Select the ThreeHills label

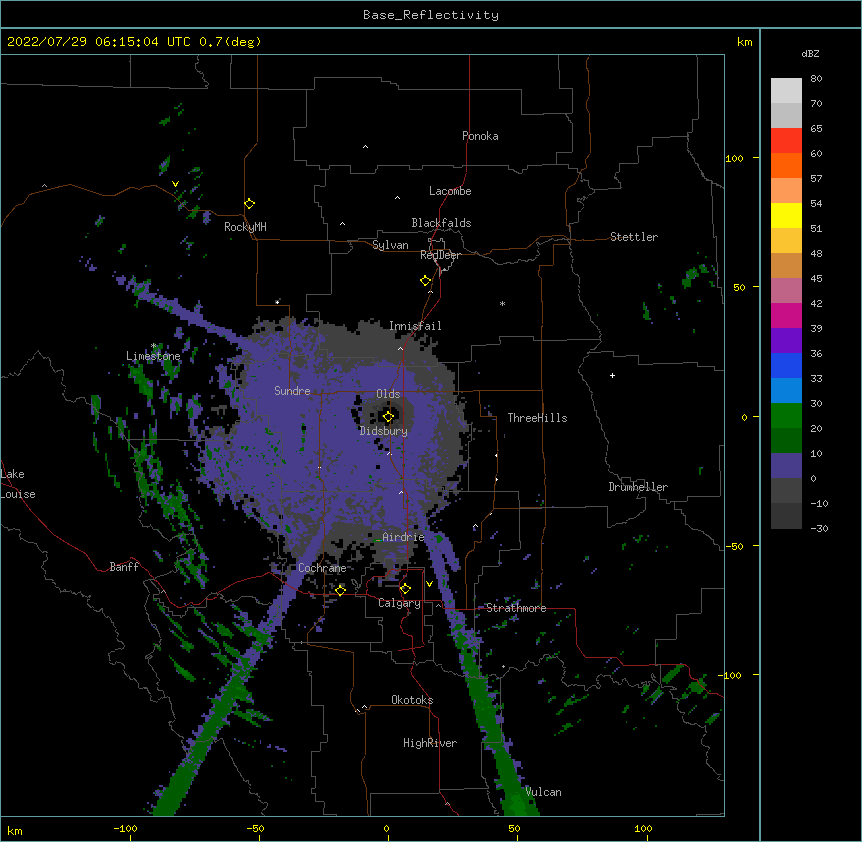[x=537, y=418]
